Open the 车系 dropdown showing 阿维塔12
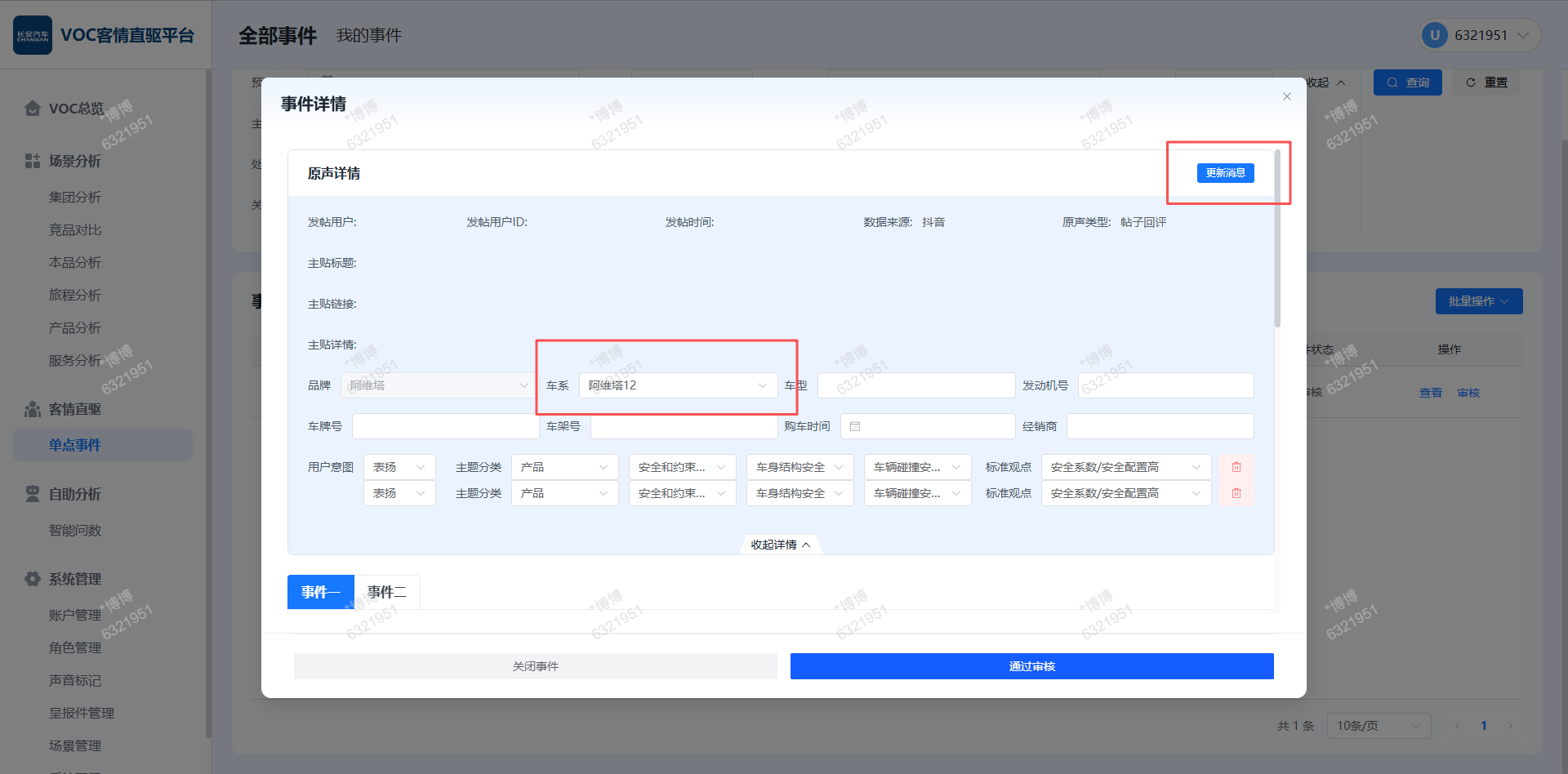 click(678, 385)
